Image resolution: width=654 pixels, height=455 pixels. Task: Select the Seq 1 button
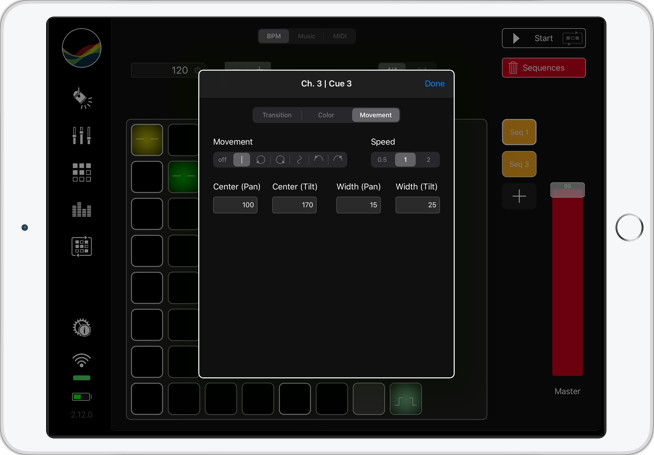tap(519, 132)
